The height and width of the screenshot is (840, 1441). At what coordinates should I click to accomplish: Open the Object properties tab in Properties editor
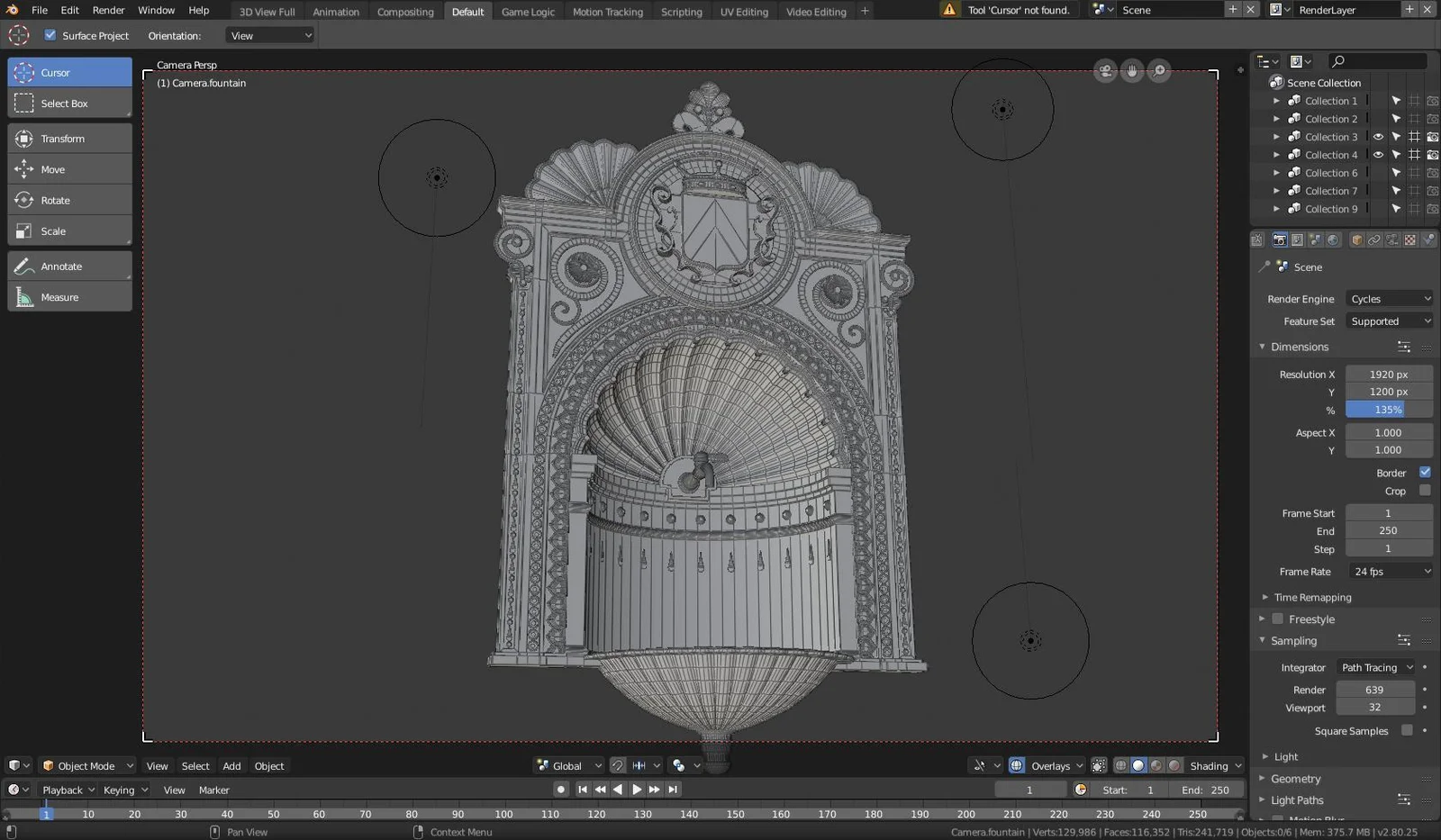pos(1355,239)
